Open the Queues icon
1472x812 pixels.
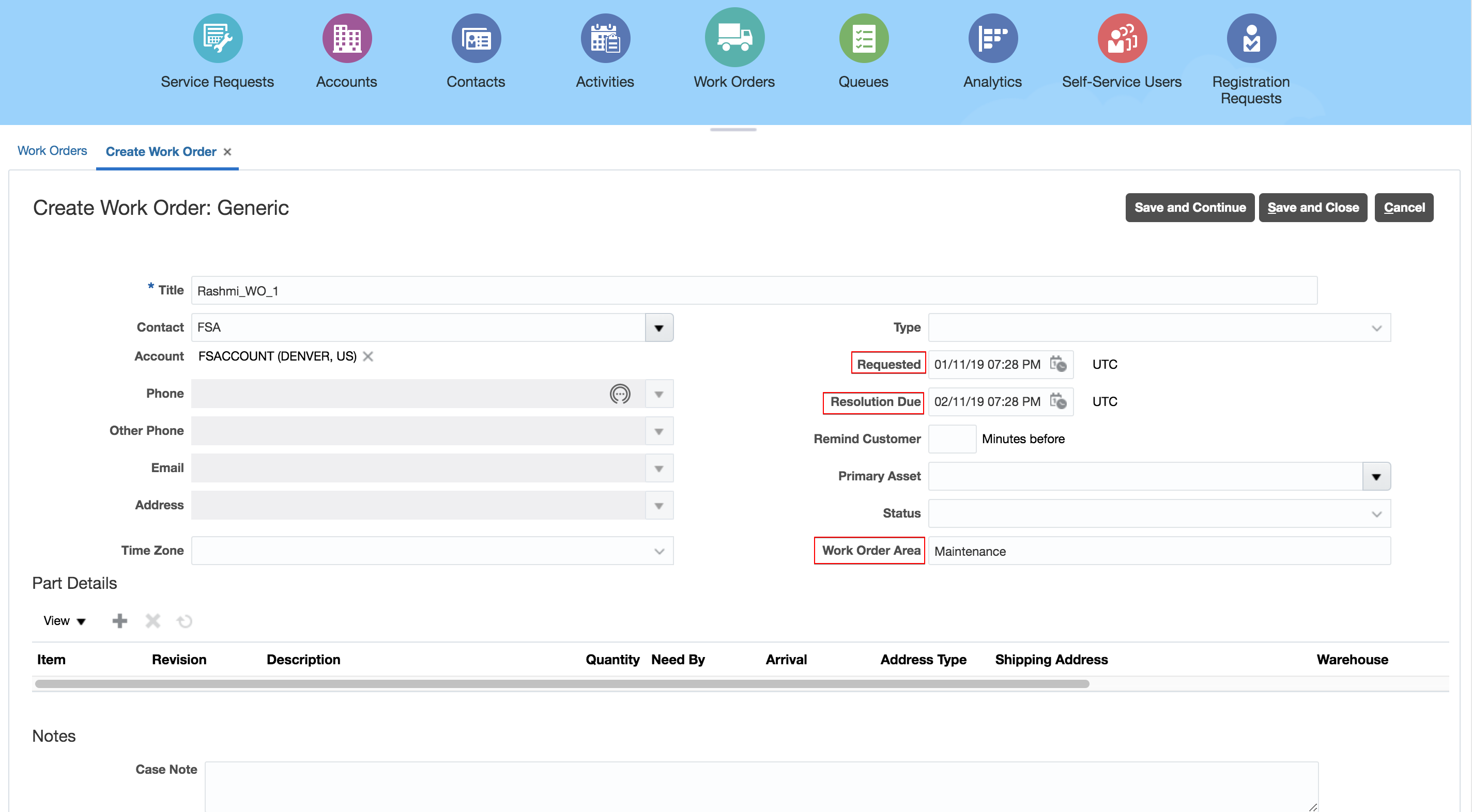(864, 38)
